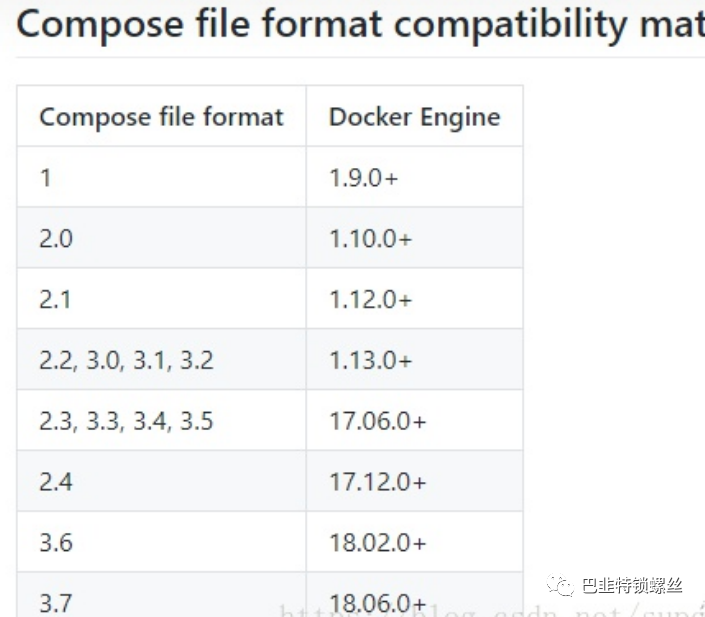Select the 2.3, 3.3, 3.4, 3.5 cell
705x617 pixels.
(161, 420)
